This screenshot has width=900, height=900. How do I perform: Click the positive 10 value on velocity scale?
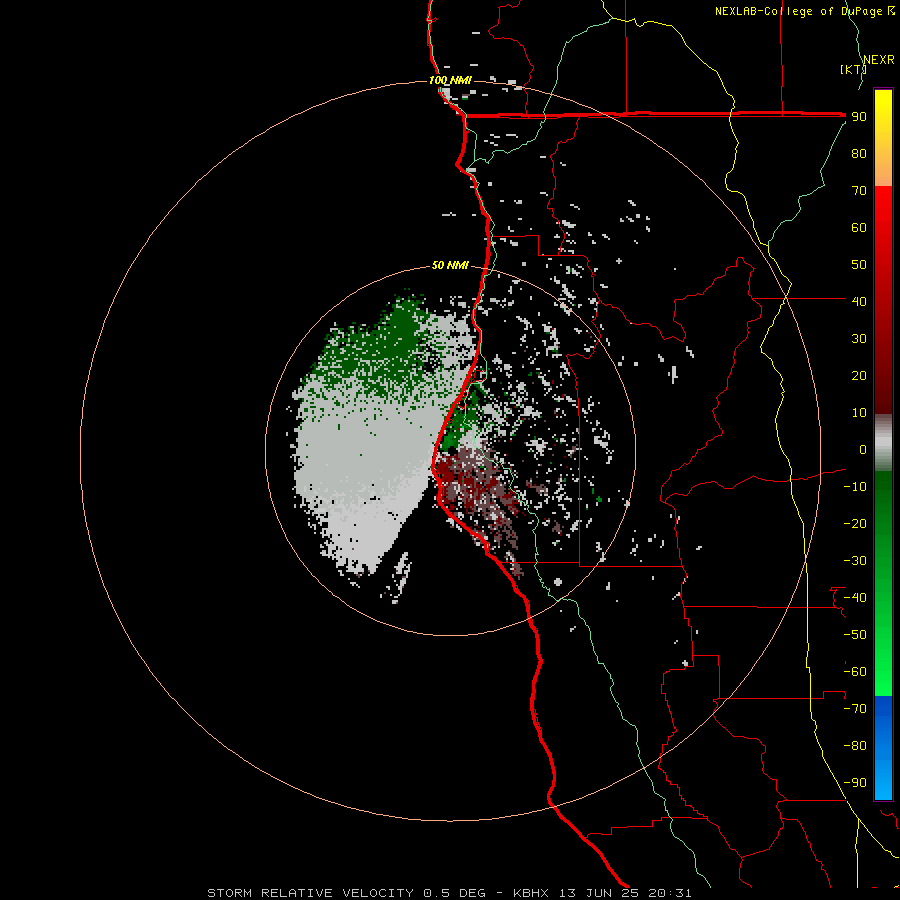(x=859, y=413)
